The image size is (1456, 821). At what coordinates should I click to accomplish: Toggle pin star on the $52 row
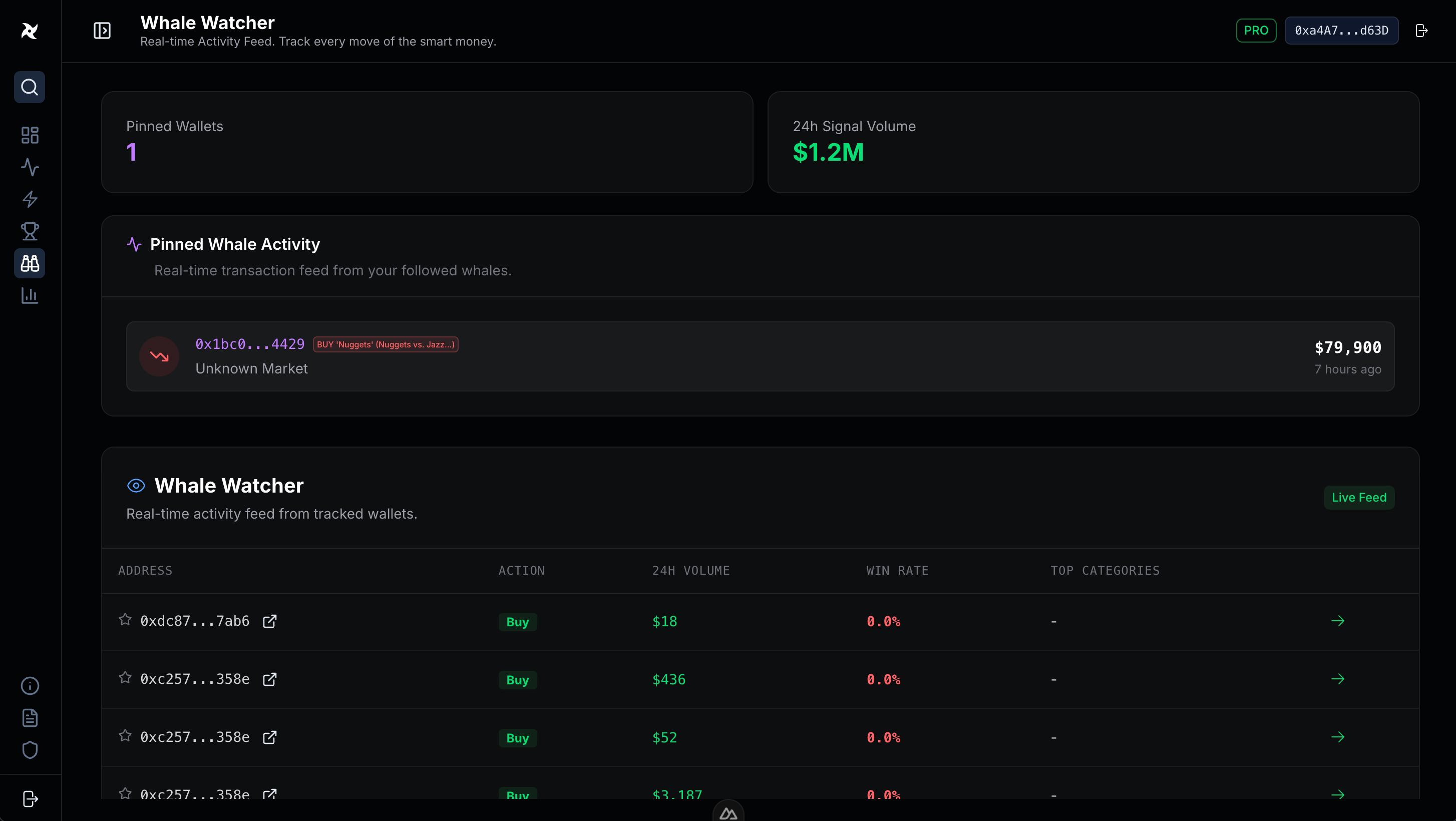125,736
